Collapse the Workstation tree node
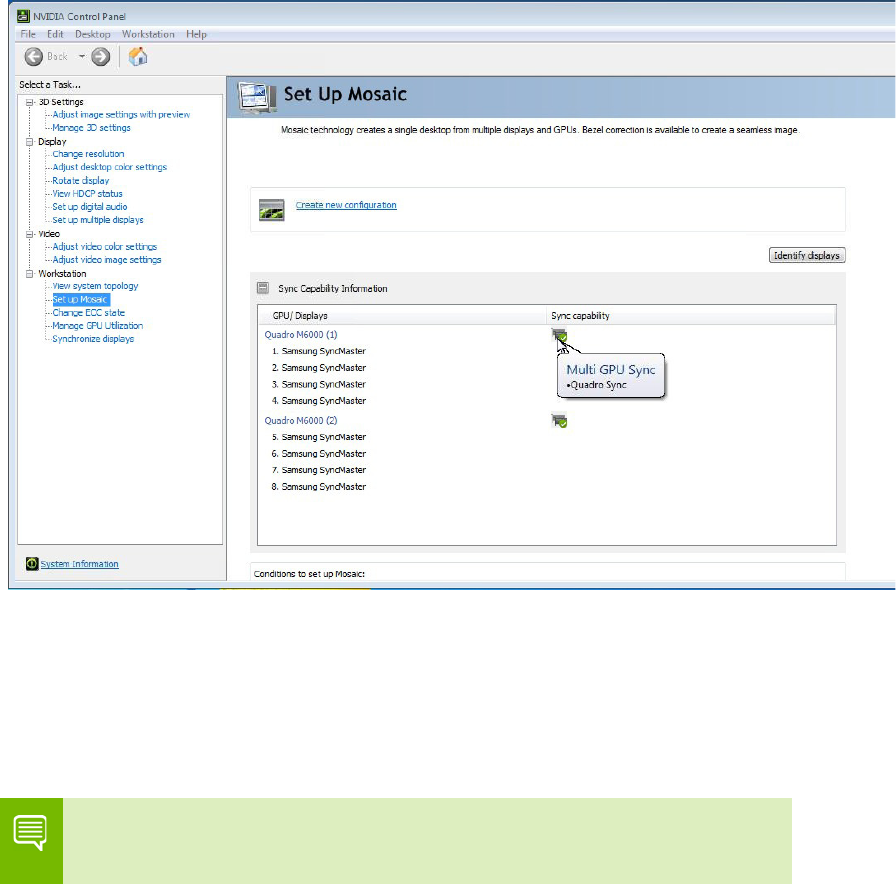Viewport: 896px width, 884px height. [x=29, y=274]
